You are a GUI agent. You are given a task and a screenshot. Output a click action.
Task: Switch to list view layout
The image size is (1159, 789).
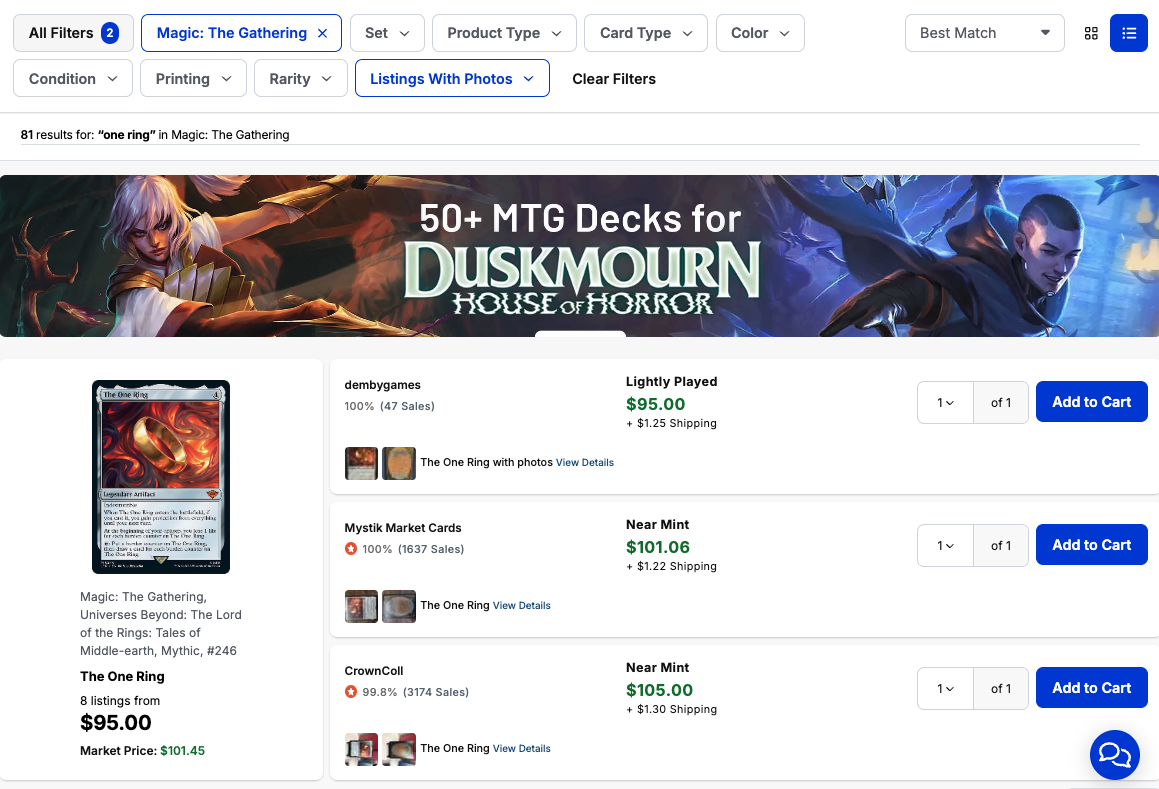click(1129, 33)
